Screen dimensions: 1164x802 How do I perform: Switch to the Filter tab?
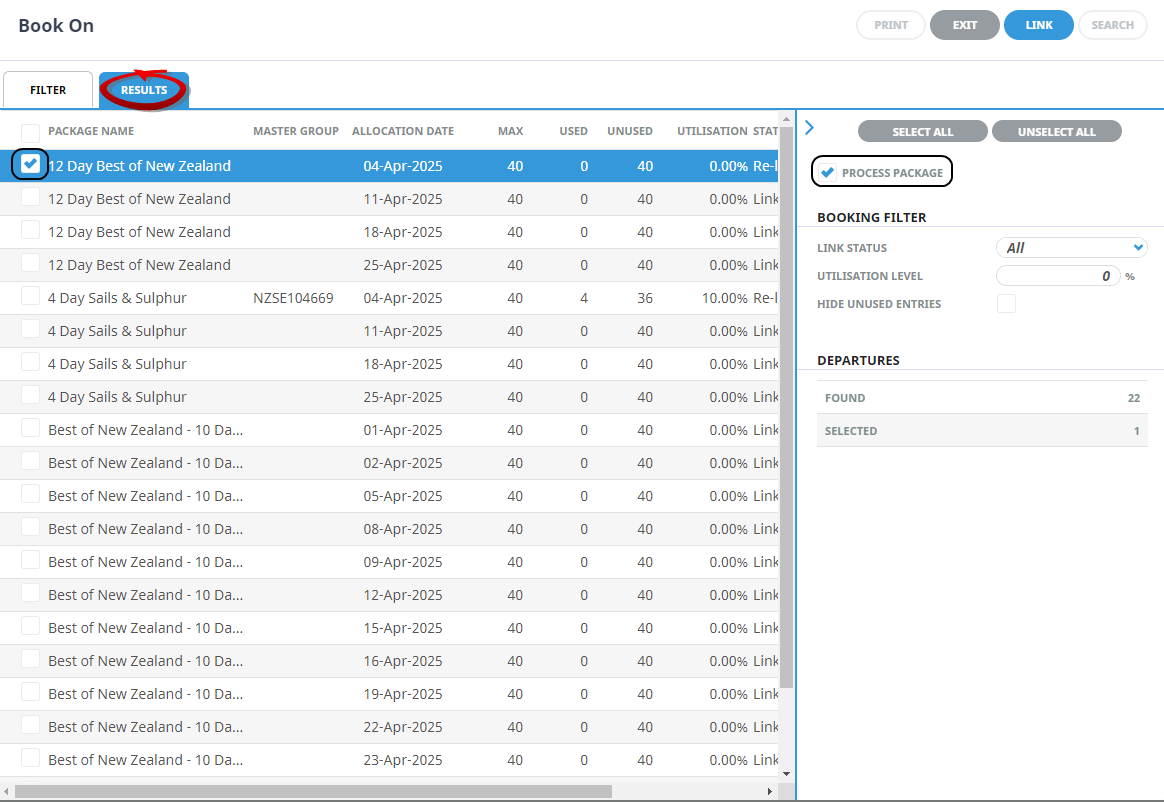tap(48, 90)
